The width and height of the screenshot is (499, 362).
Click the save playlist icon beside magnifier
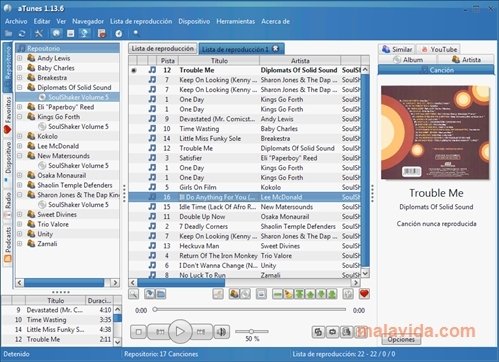point(150,294)
